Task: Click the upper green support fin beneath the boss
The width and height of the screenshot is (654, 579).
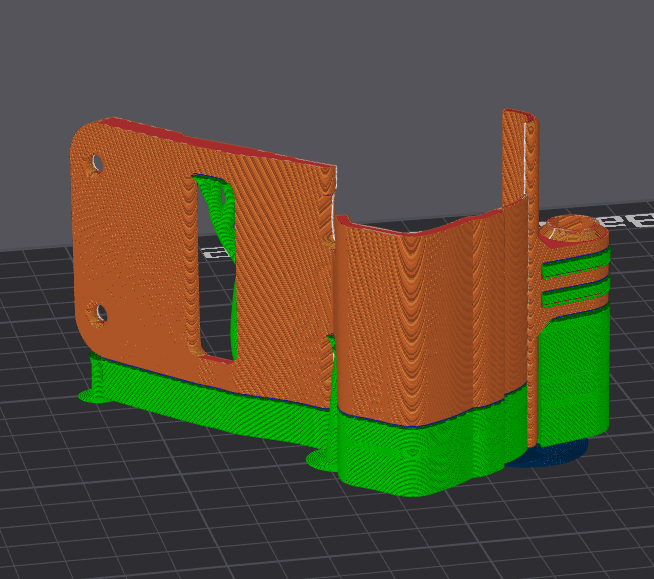Action: (575, 265)
